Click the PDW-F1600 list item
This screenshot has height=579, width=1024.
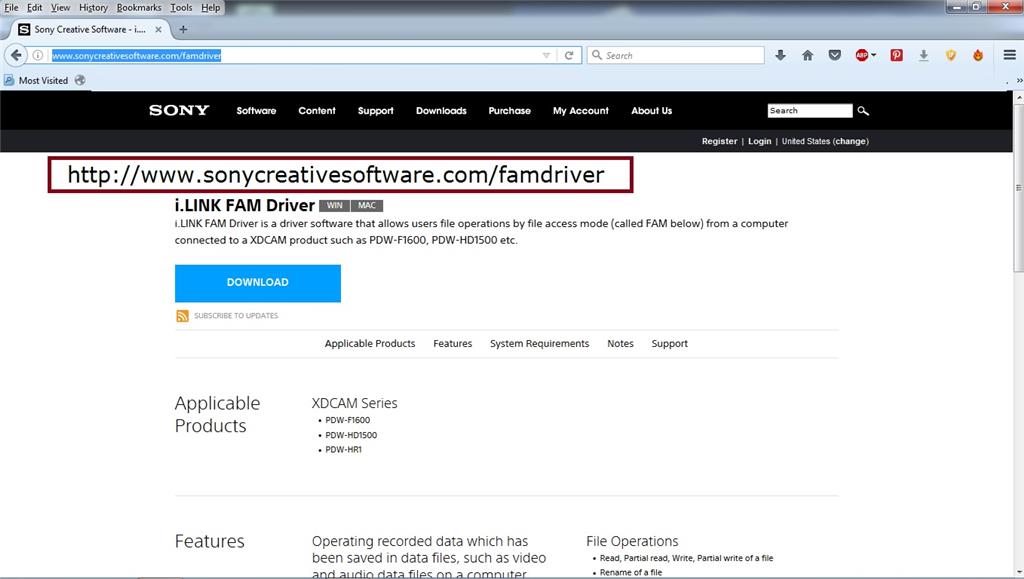pos(347,420)
